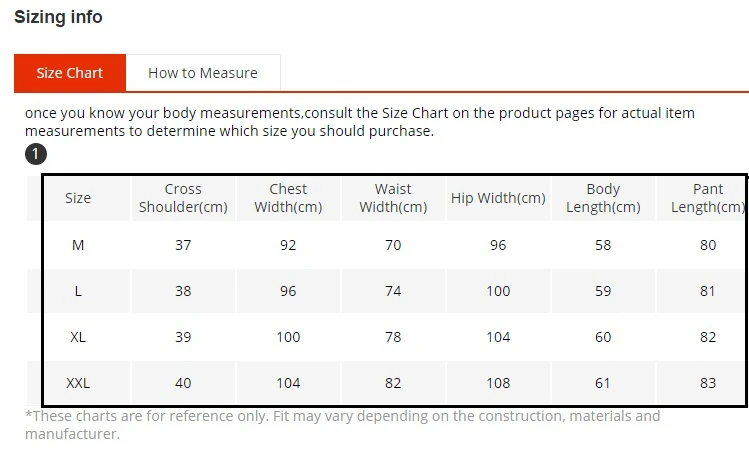Open the How to Measure tab
749x453 pixels.
click(x=203, y=73)
